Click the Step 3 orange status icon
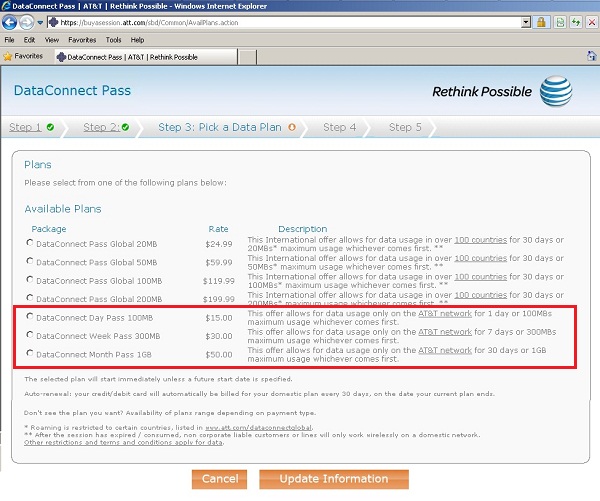This screenshot has height=501, width=600. pos(292,127)
